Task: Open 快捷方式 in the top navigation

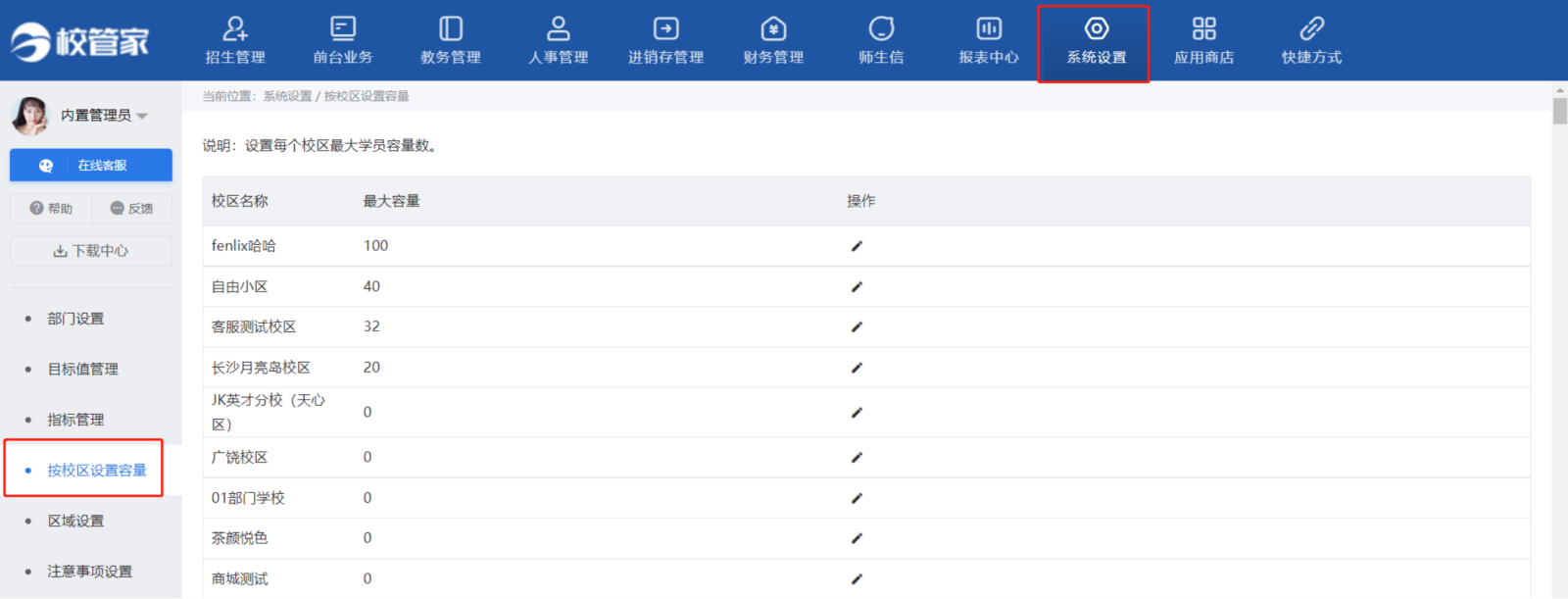Action: coord(1312,41)
